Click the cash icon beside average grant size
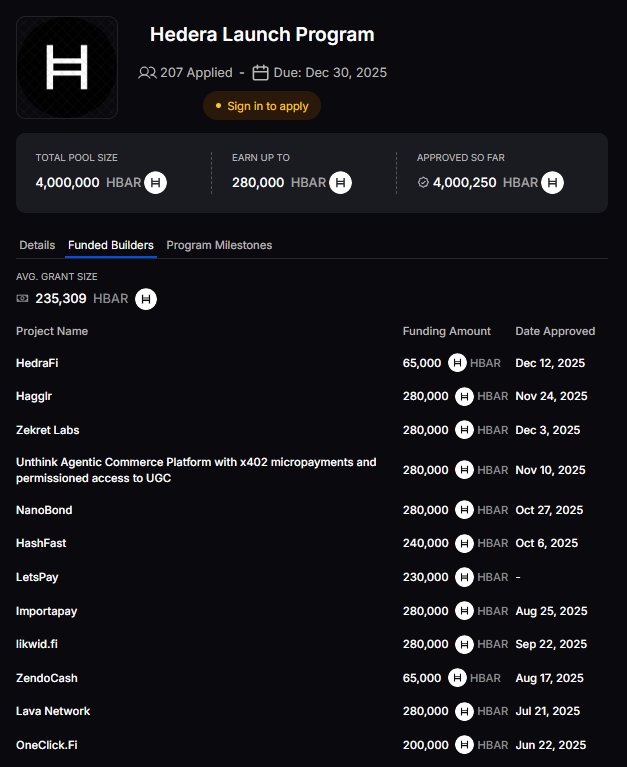Viewport: 627px width, 767px height. [x=23, y=298]
